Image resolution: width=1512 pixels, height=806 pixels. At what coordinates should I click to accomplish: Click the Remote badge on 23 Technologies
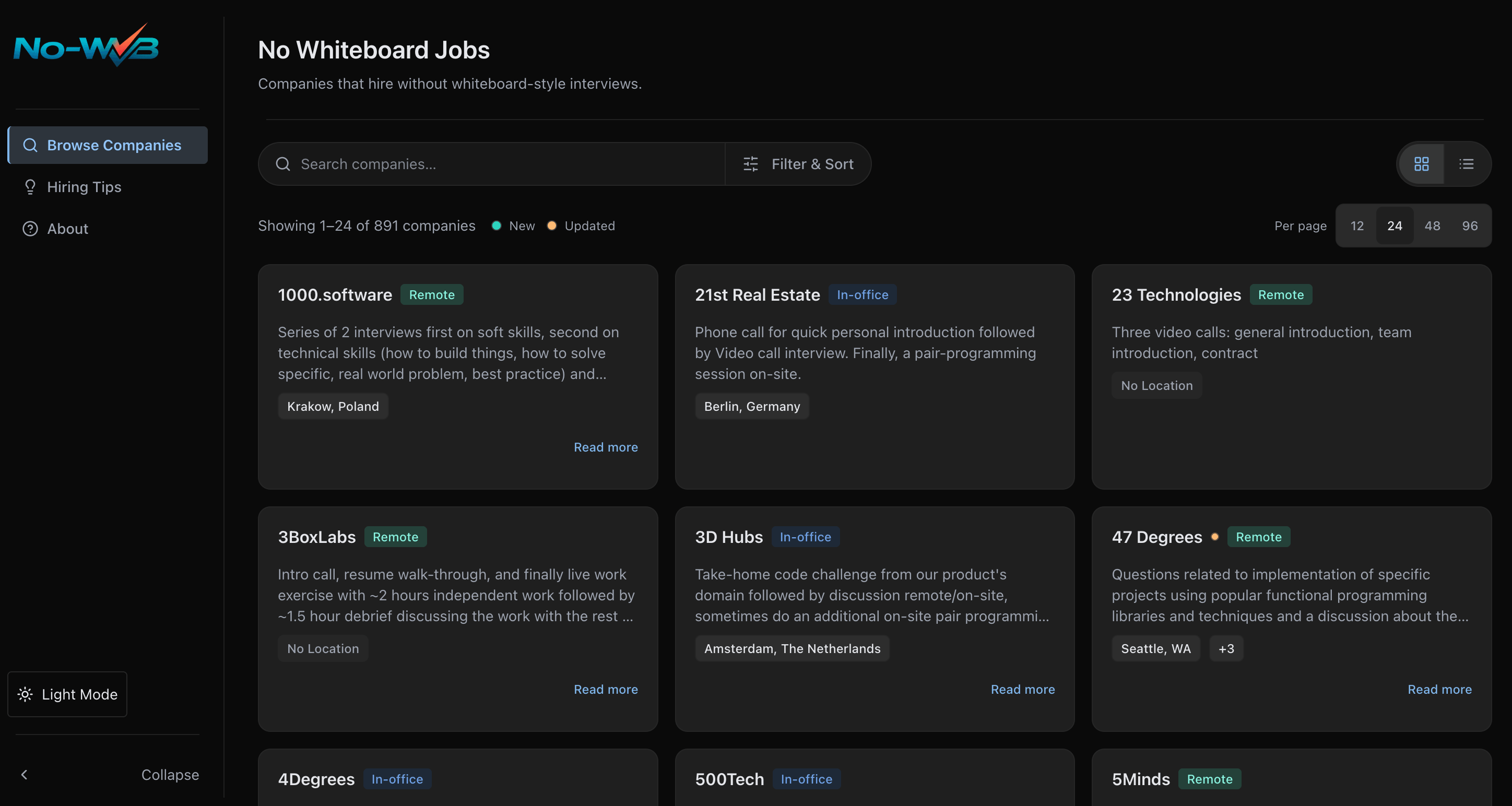(x=1280, y=294)
